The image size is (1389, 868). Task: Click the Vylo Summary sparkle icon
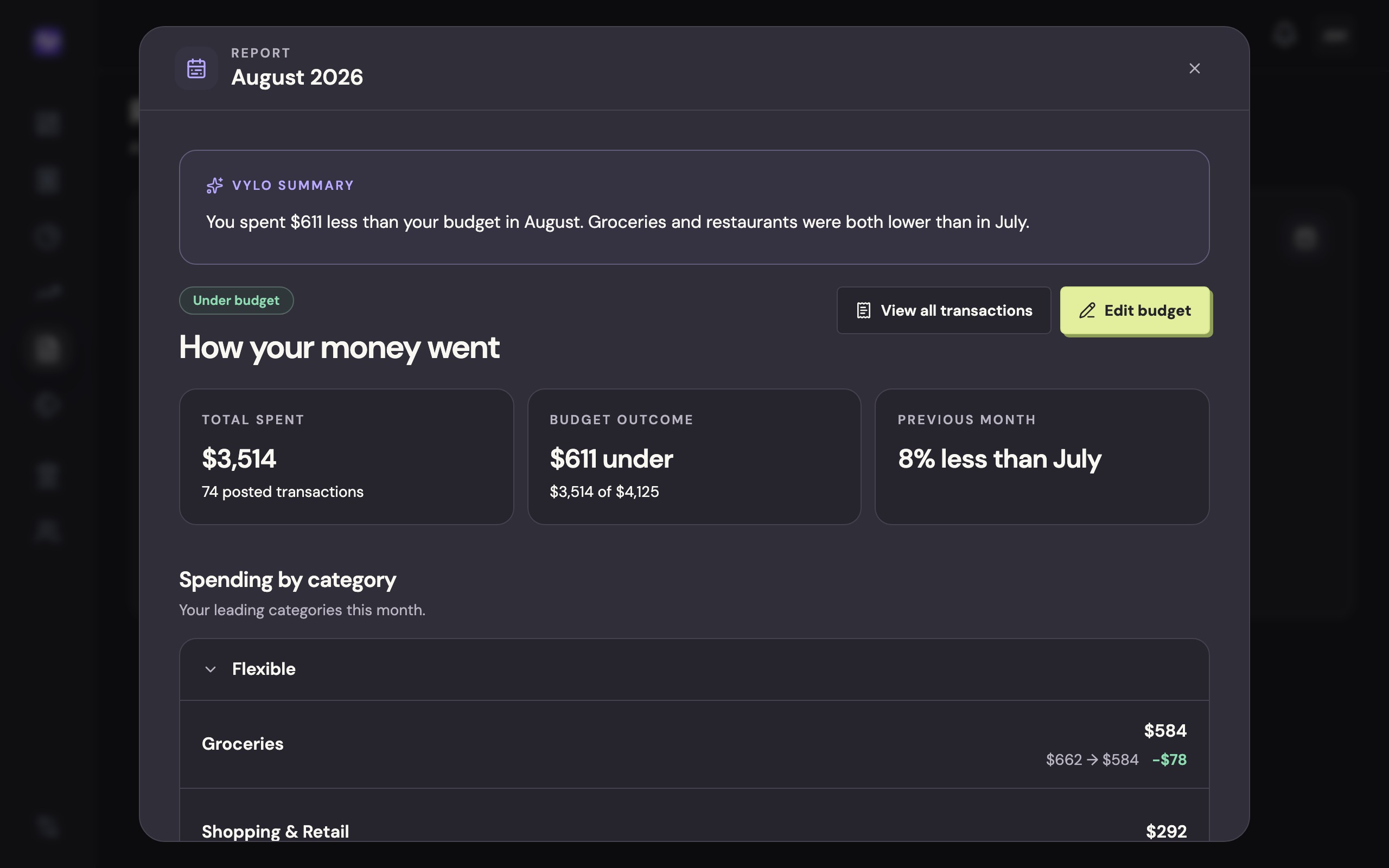[x=215, y=186]
